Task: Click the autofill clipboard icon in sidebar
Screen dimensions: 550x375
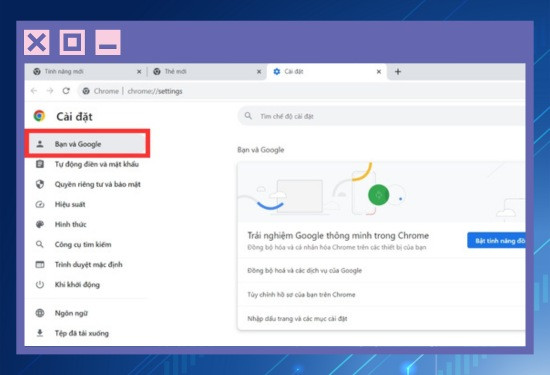Action: tap(40, 164)
